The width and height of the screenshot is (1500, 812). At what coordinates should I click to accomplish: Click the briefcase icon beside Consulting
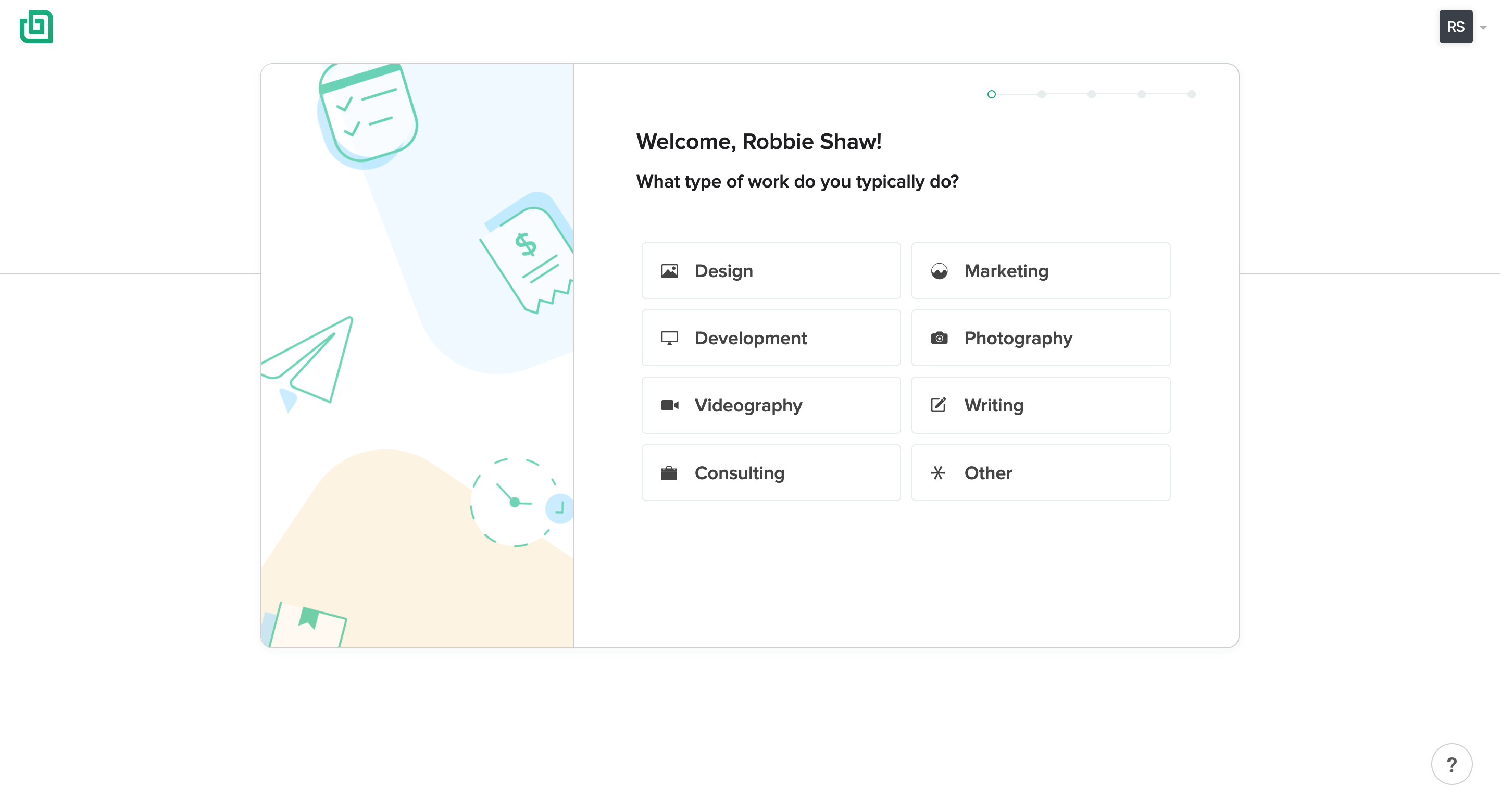point(669,473)
